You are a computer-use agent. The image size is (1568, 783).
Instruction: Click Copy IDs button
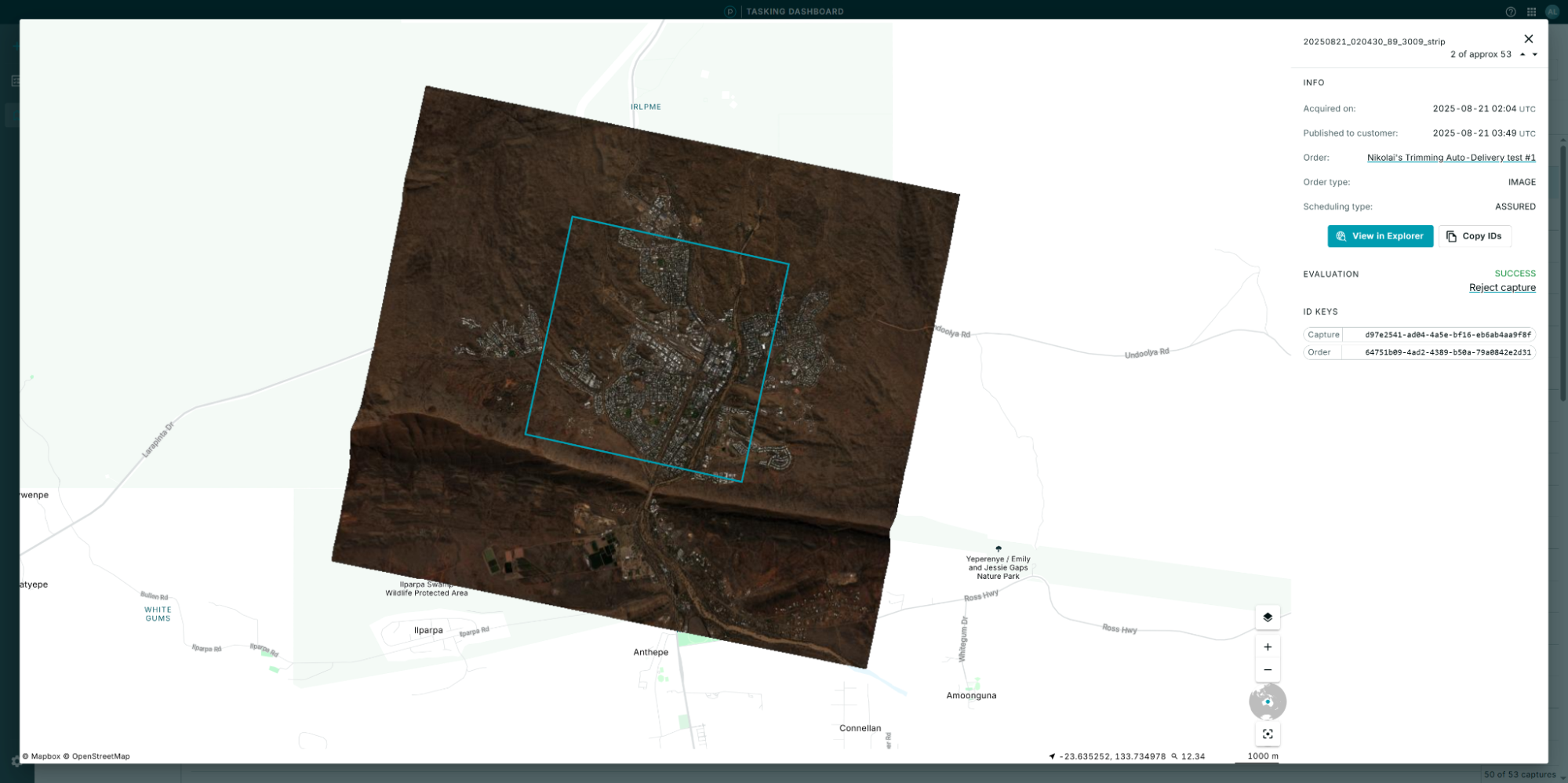click(1474, 236)
